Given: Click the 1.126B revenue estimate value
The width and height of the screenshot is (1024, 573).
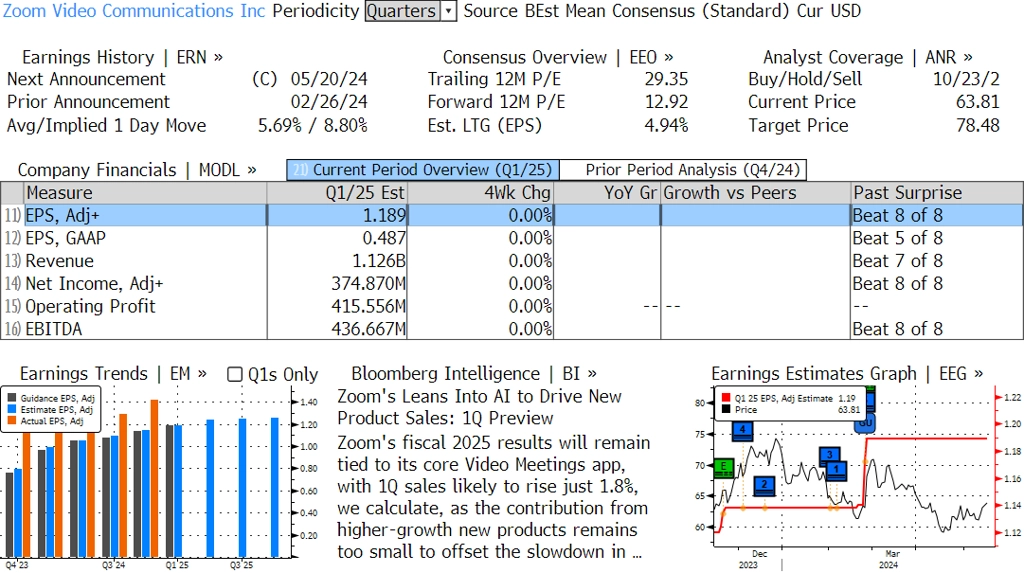Looking at the screenshot, I should click(x=379, y=261).
